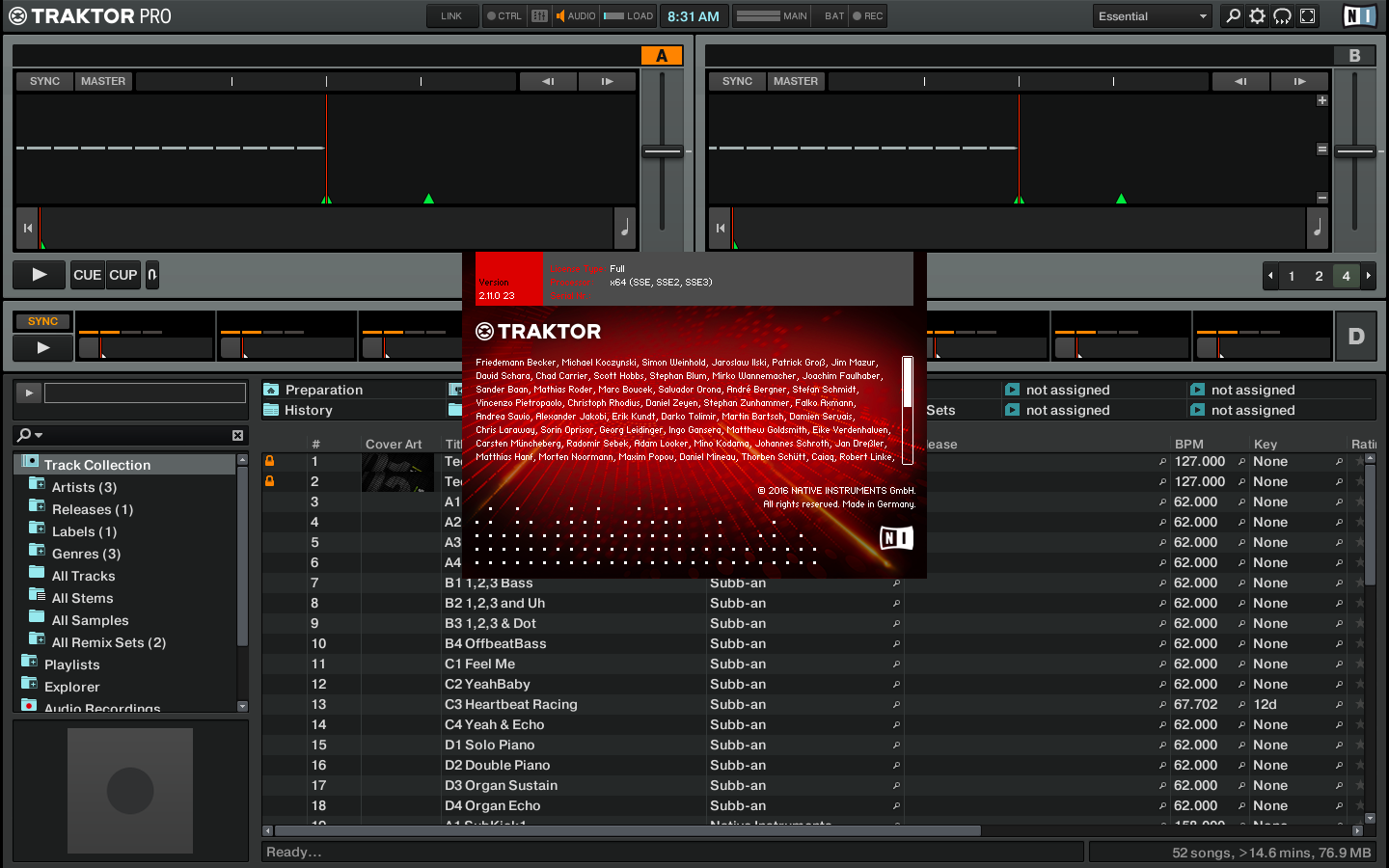Expand the Releases (1) tree node

click(x=37, y=507)
